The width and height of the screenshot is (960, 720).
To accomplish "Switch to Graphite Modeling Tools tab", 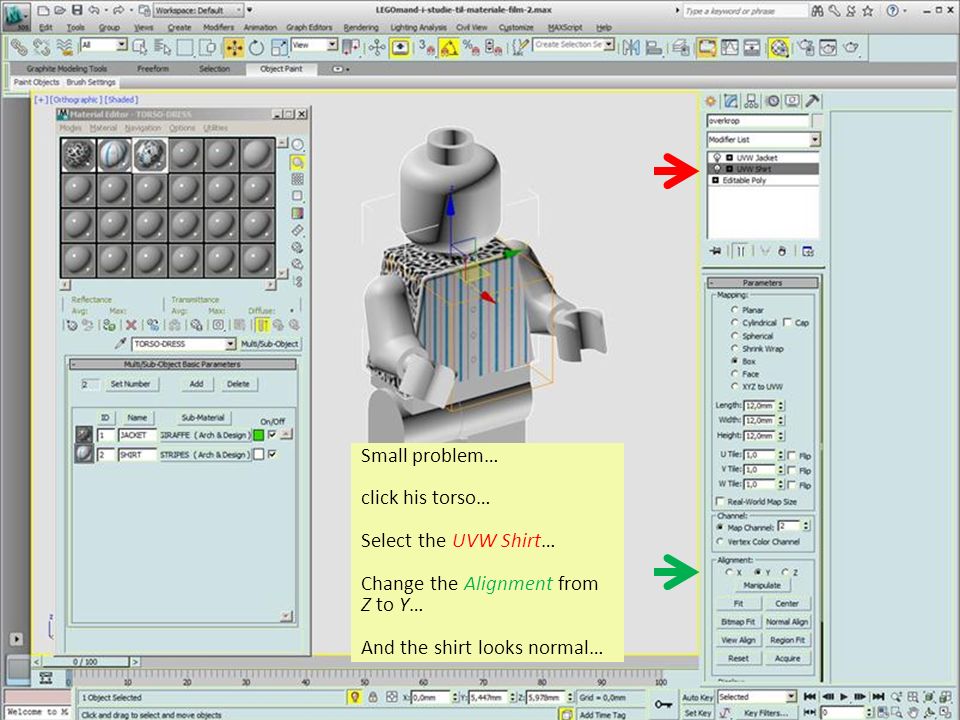I will (x=67, y=69).
